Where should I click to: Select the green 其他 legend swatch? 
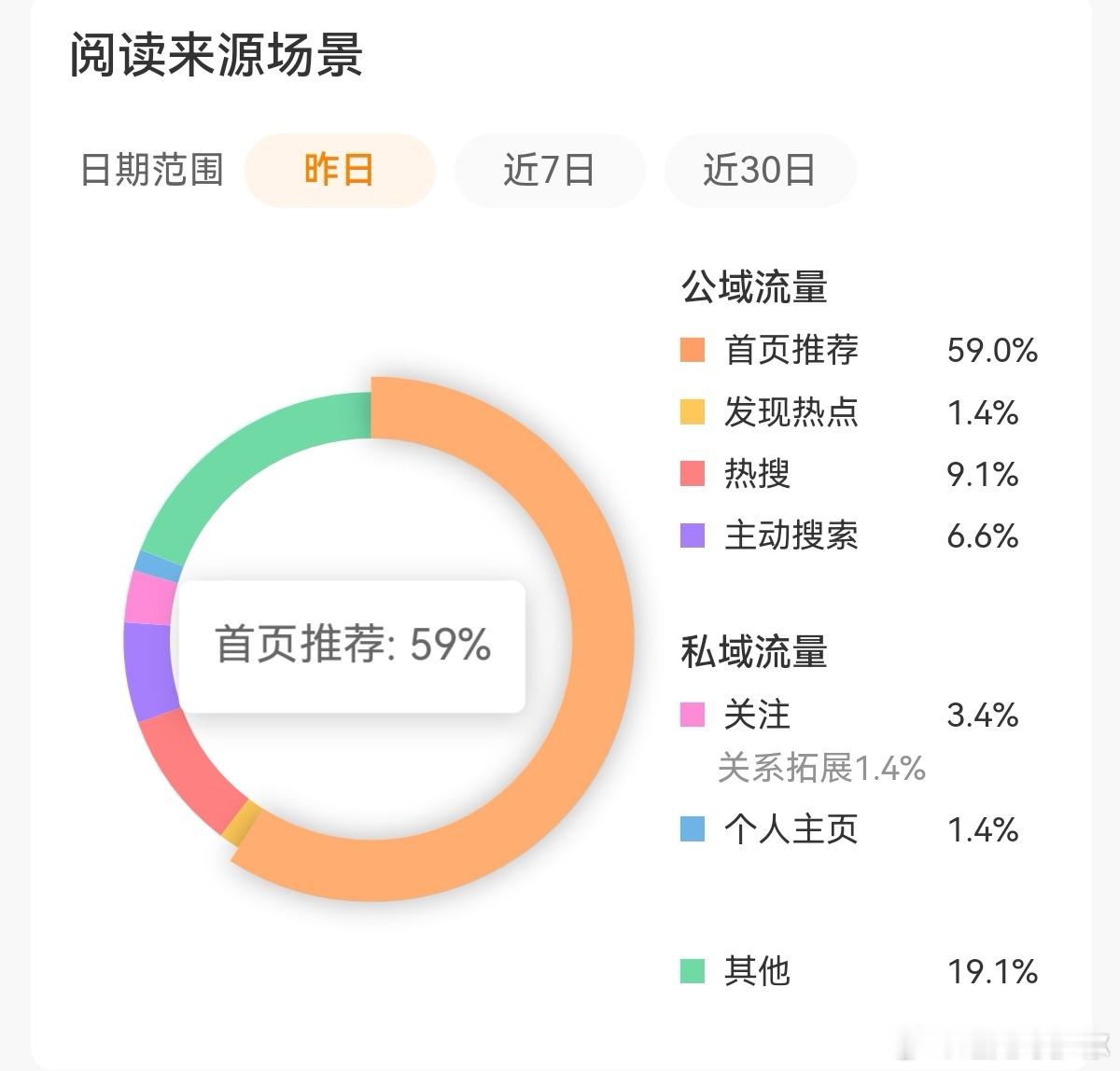(x=691, y=970)
